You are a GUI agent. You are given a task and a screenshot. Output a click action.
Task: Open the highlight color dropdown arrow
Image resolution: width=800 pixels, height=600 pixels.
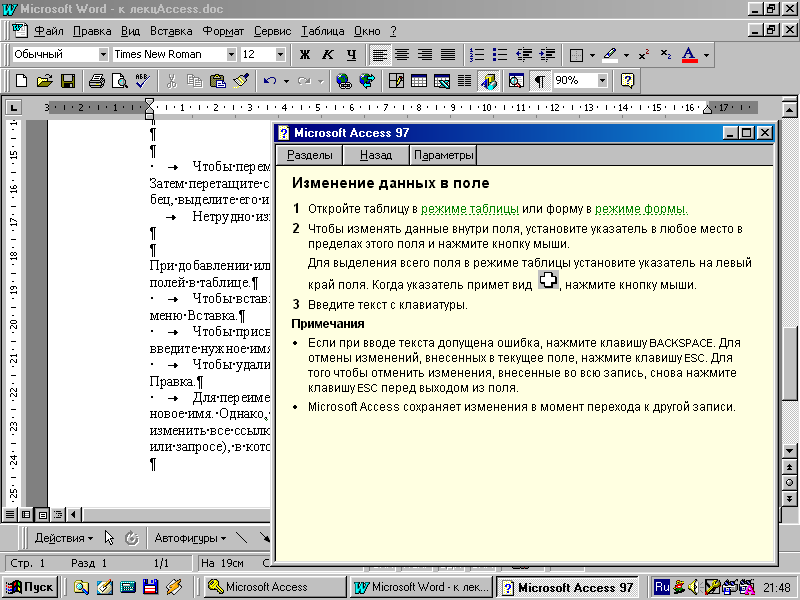(627, 54)
